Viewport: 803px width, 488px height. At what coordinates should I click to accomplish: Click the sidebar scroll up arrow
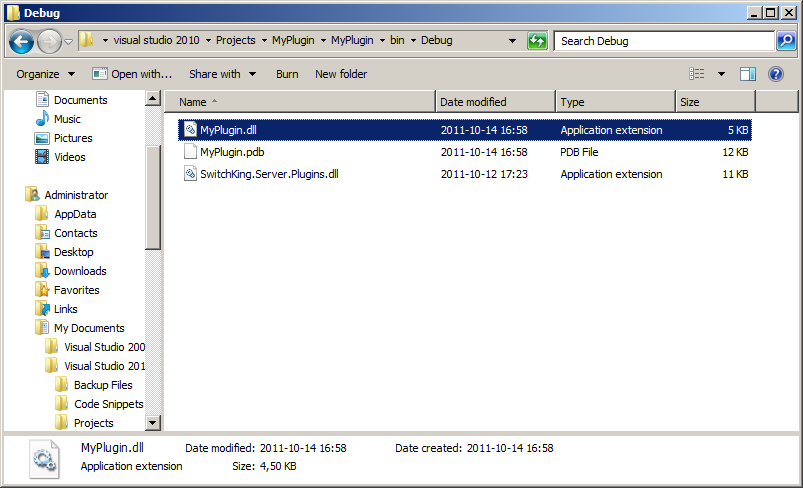pyautogui.click(x=153, y=98)
